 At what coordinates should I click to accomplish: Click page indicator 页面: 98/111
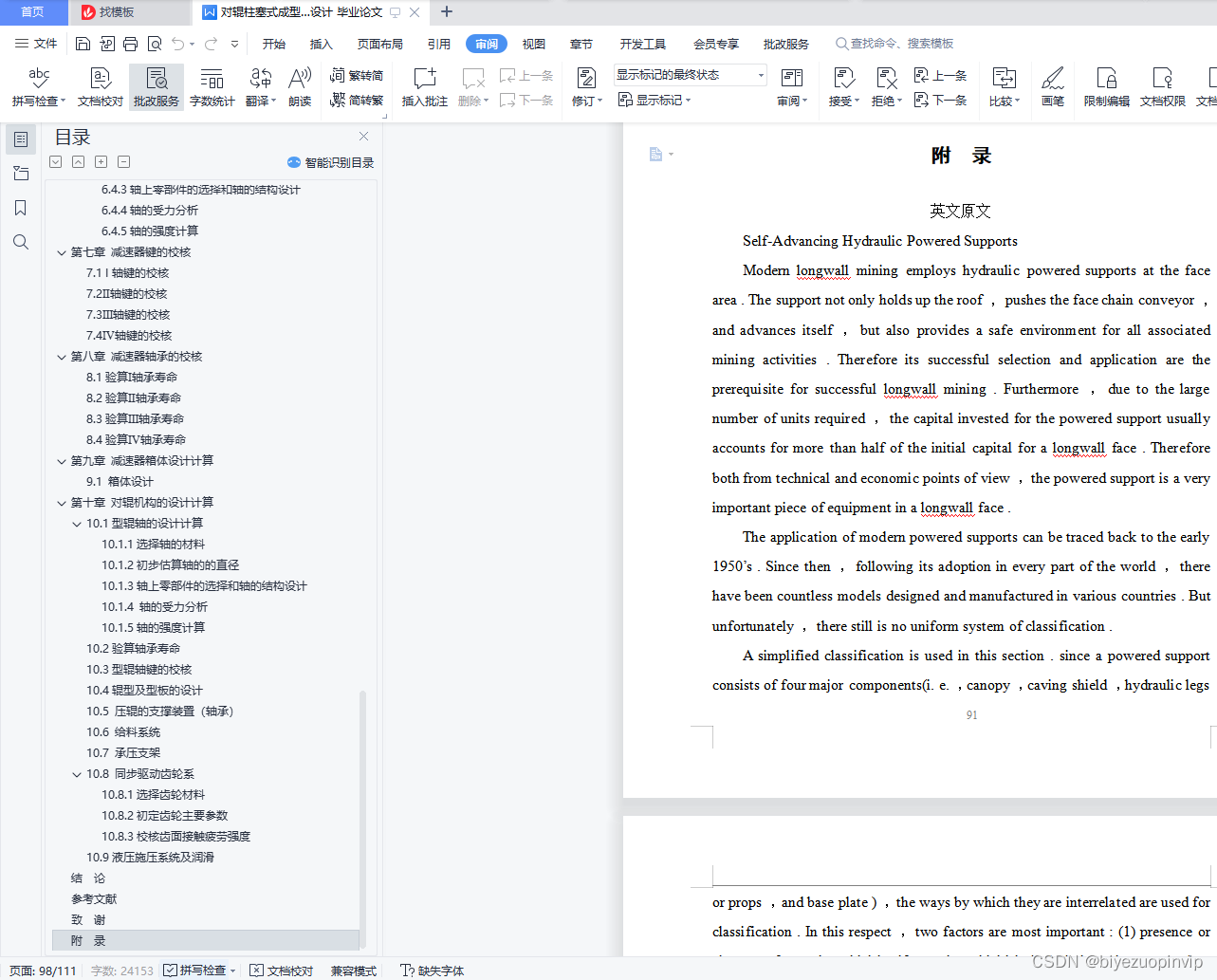coord(43,971)
